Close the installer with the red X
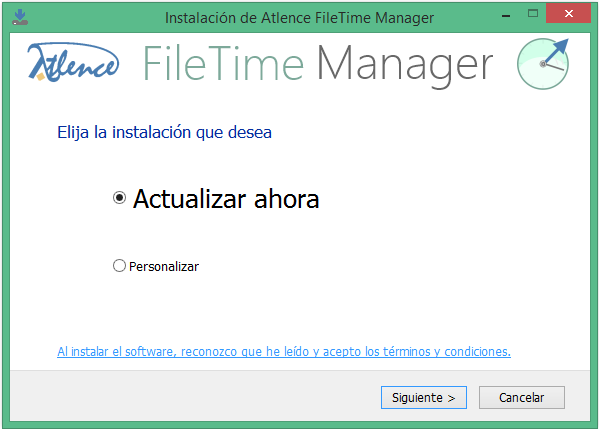The width and height of the screenshot is (599, 429). coord(568,13)
